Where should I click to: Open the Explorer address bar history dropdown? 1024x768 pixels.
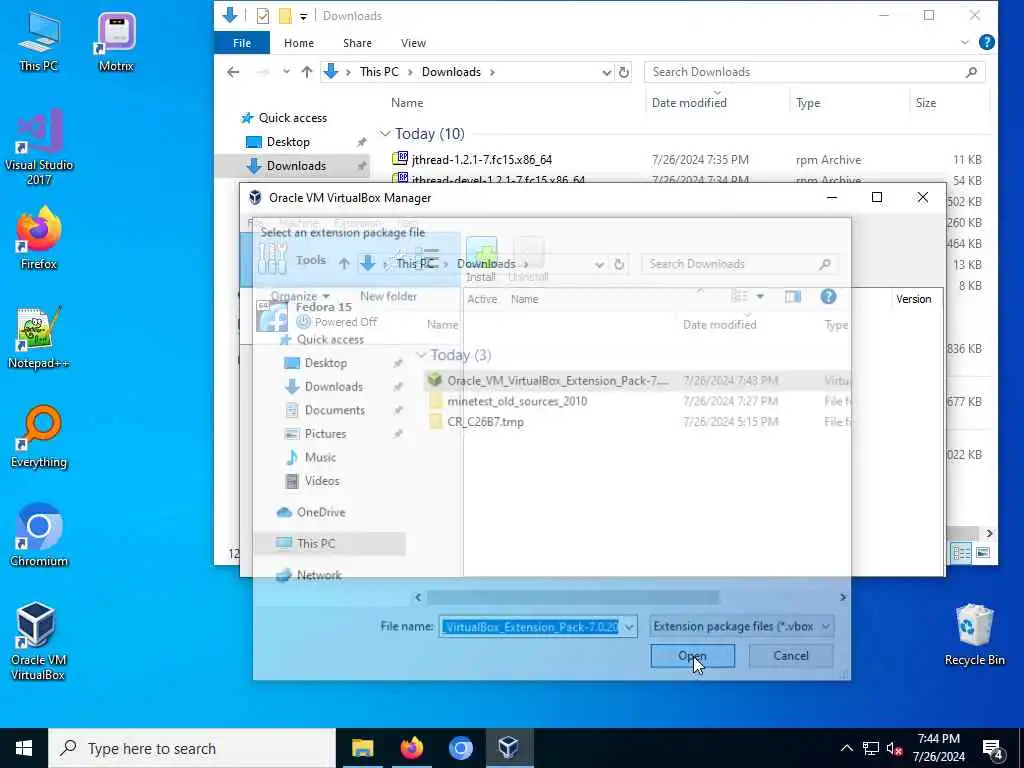click(607, 72)
